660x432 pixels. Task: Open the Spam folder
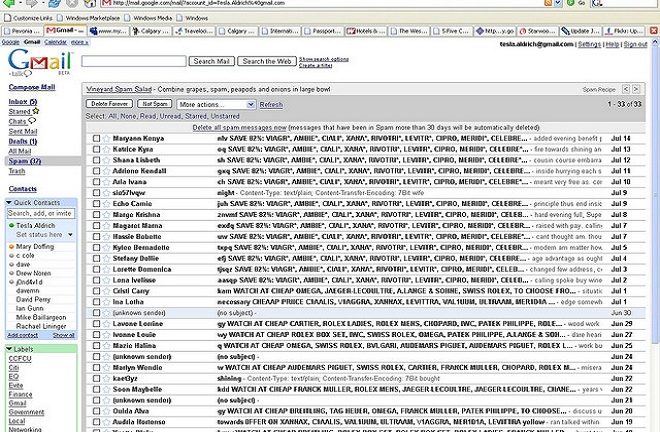coord(24,161)
